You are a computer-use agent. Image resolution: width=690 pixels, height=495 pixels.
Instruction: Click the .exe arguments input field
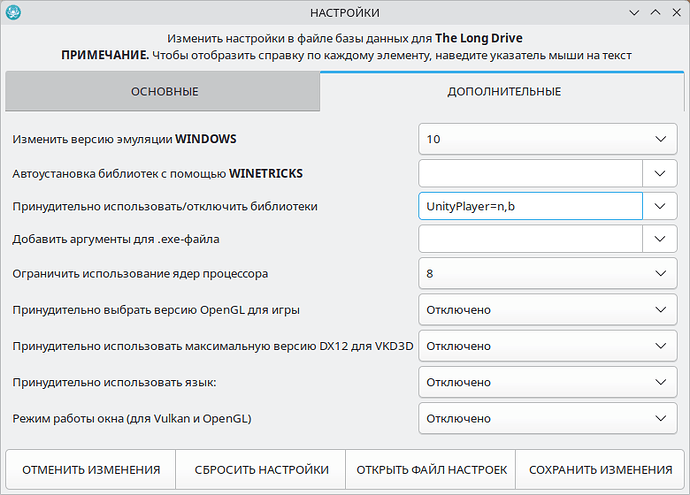(530, 239)
